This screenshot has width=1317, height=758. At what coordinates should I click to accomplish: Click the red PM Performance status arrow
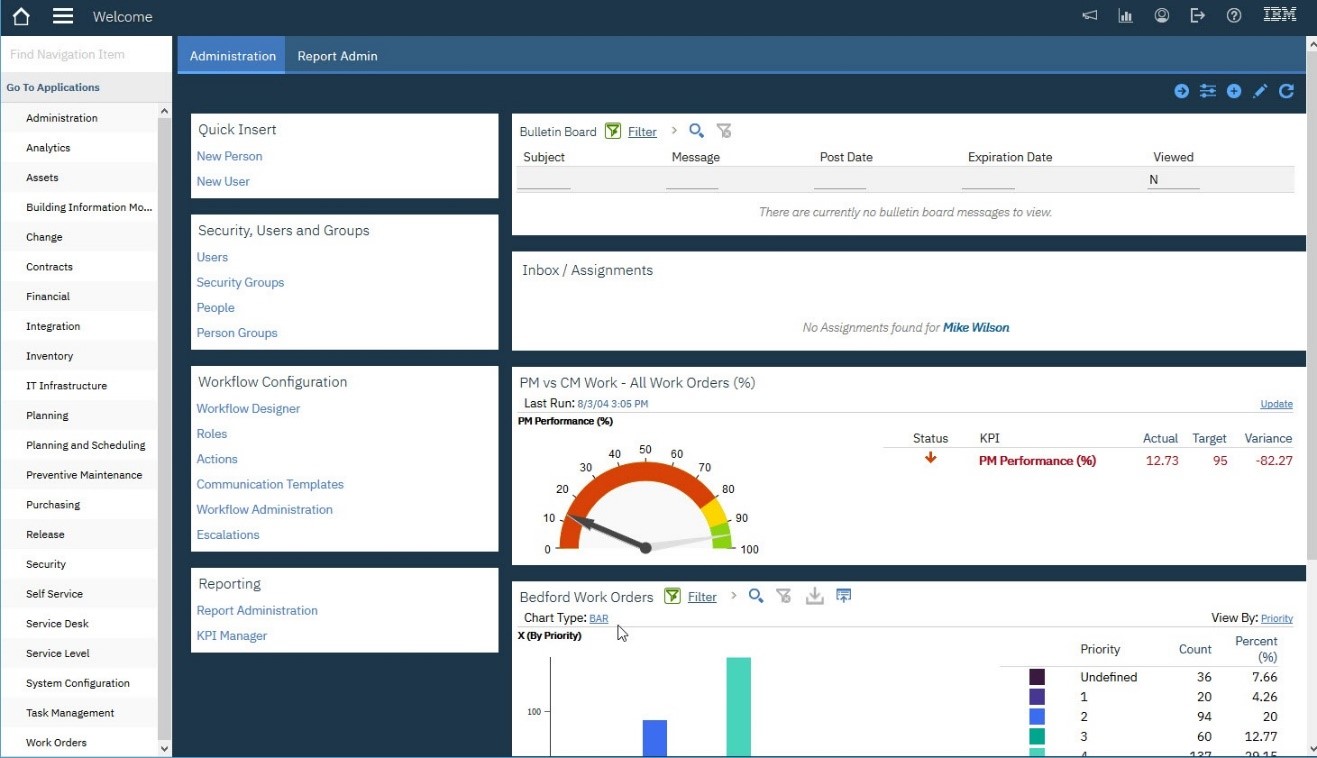click(931, 458)
